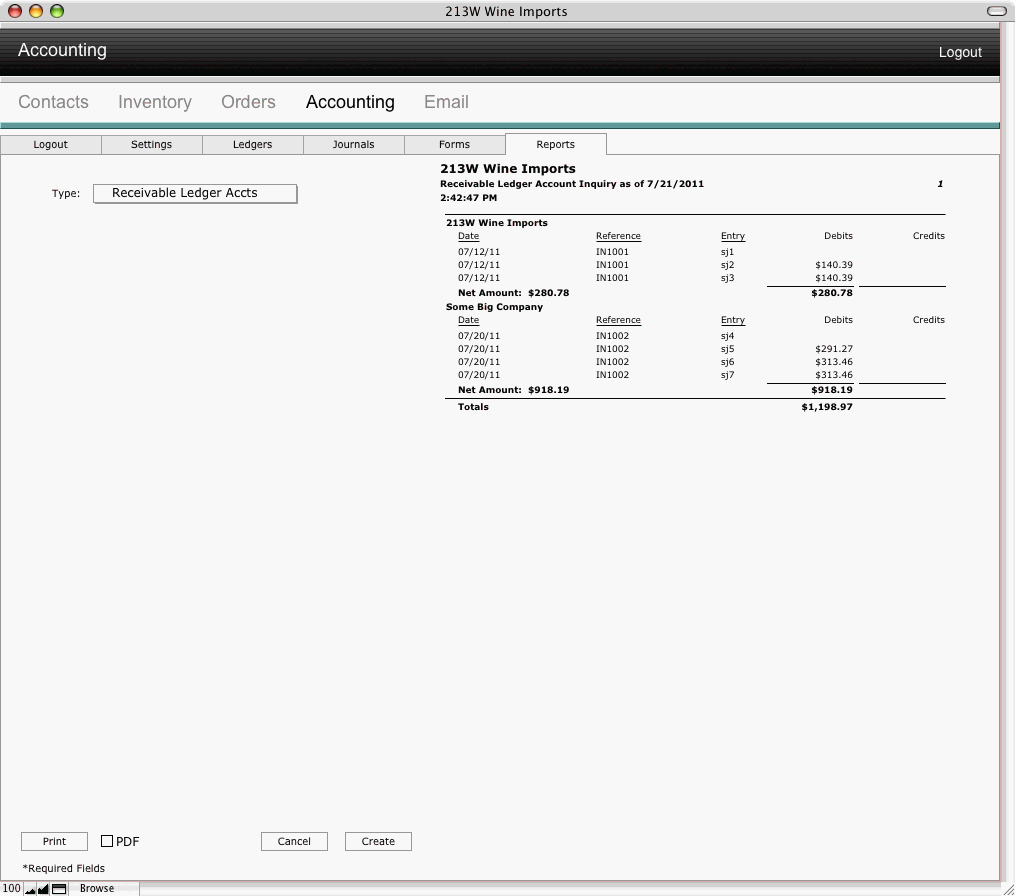The image size is (1015, 896).
Task: Select the Accounting navigation item
Action: tap(350, 102)
